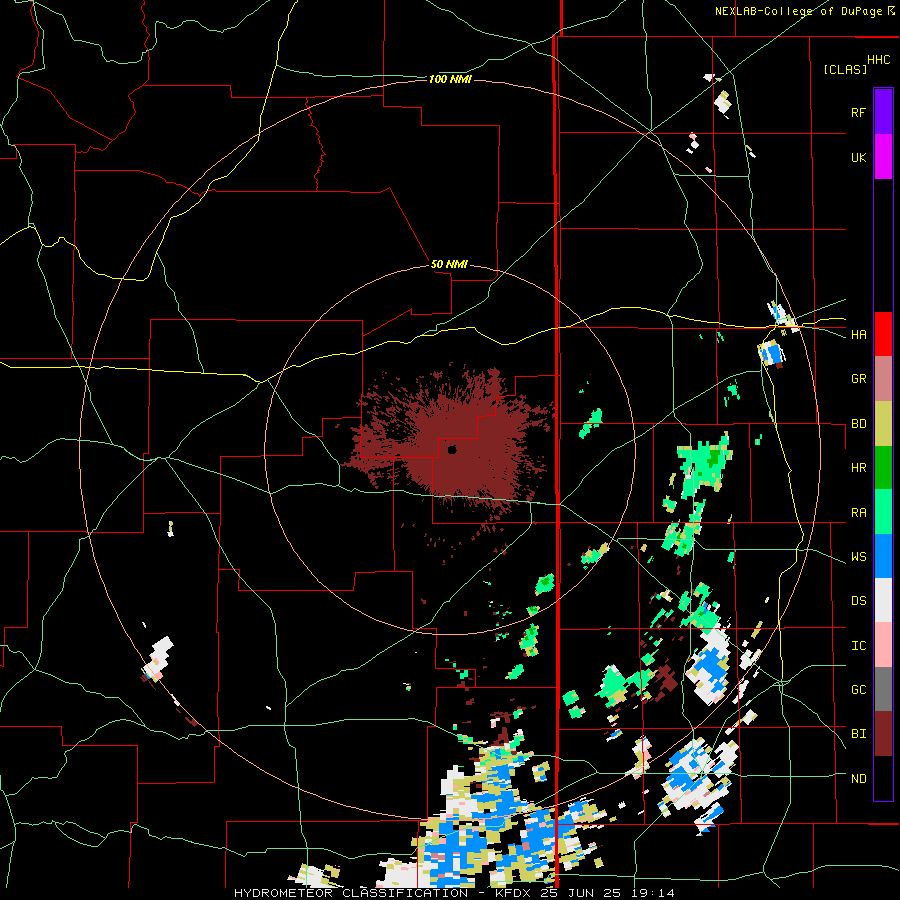Viewport: 900px width, 900px height.
Task: Click the NEXLAB-College of DuPage credit text
Action: [798, 11]
